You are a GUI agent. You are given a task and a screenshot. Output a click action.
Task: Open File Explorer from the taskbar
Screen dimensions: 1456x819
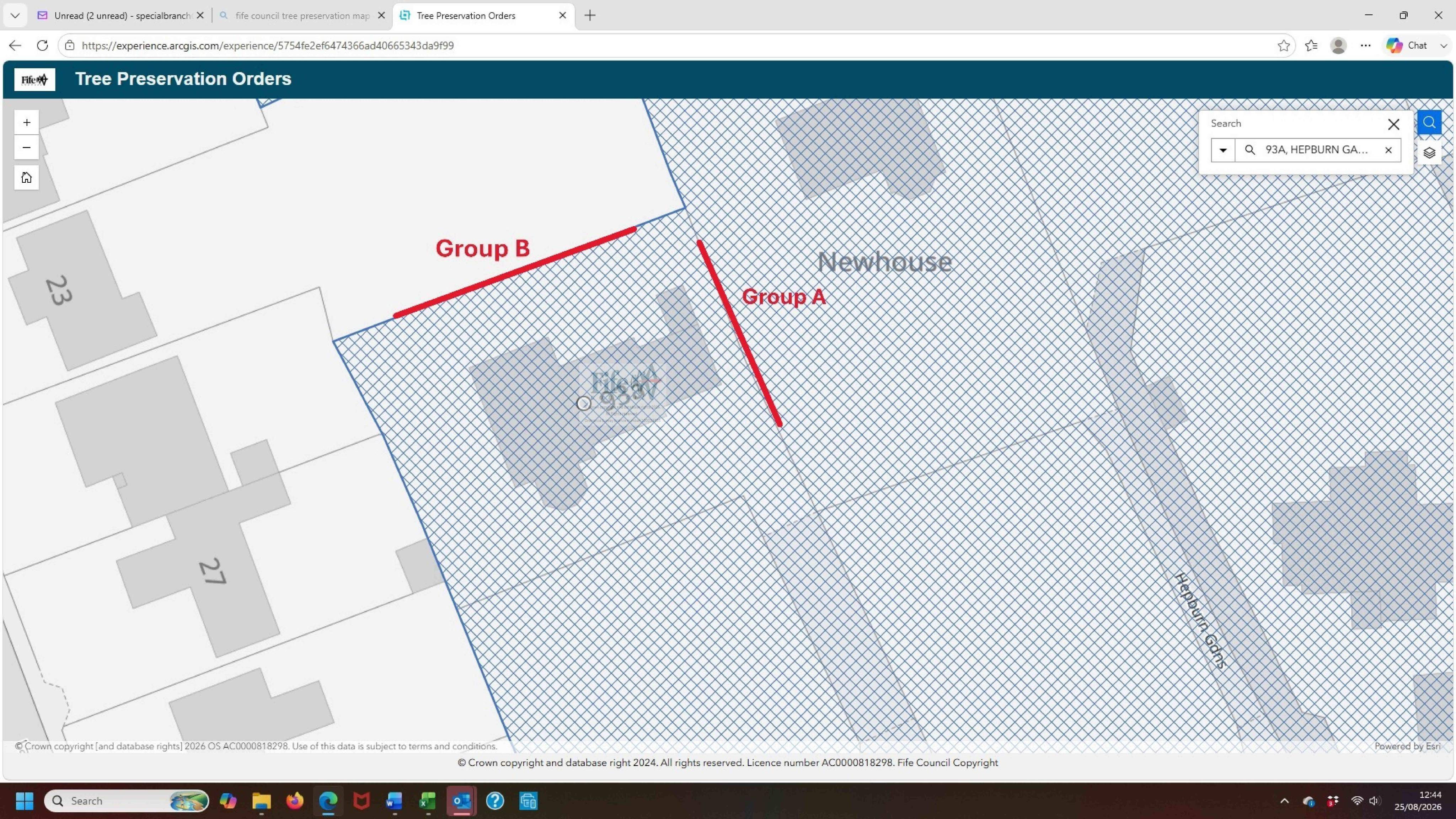tap(261, 801)
